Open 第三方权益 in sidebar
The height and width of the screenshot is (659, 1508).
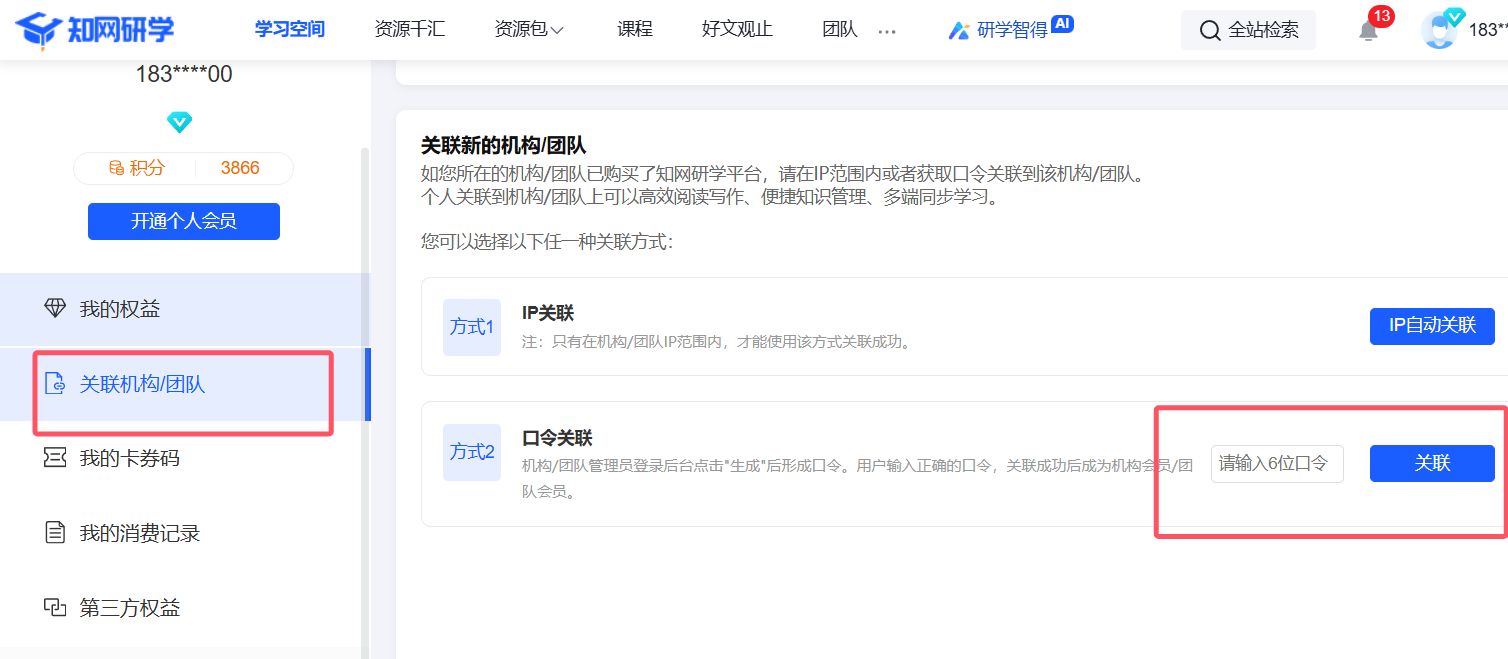point(129,608)
